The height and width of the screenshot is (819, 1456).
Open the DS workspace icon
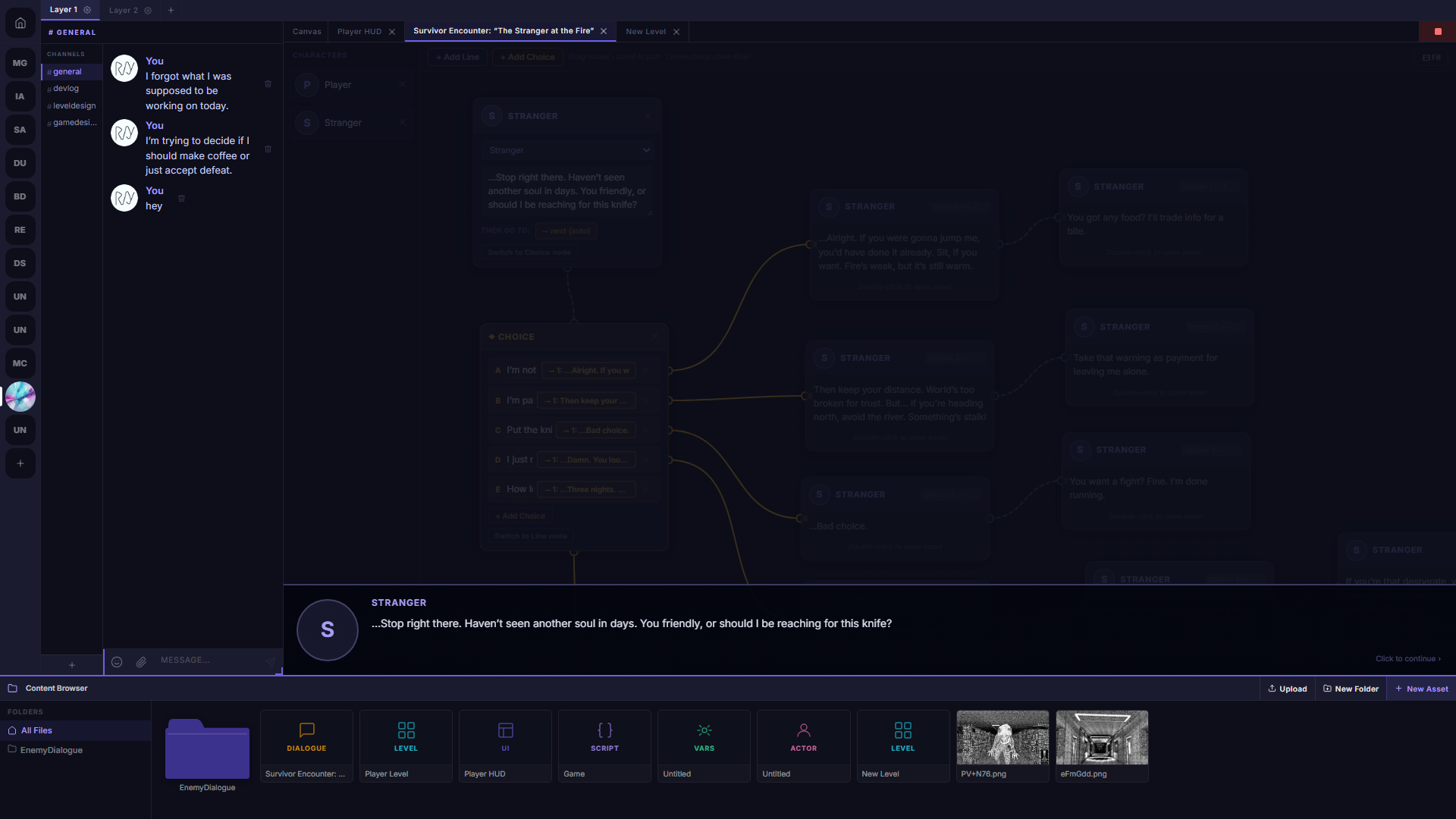tap(20, 263)
